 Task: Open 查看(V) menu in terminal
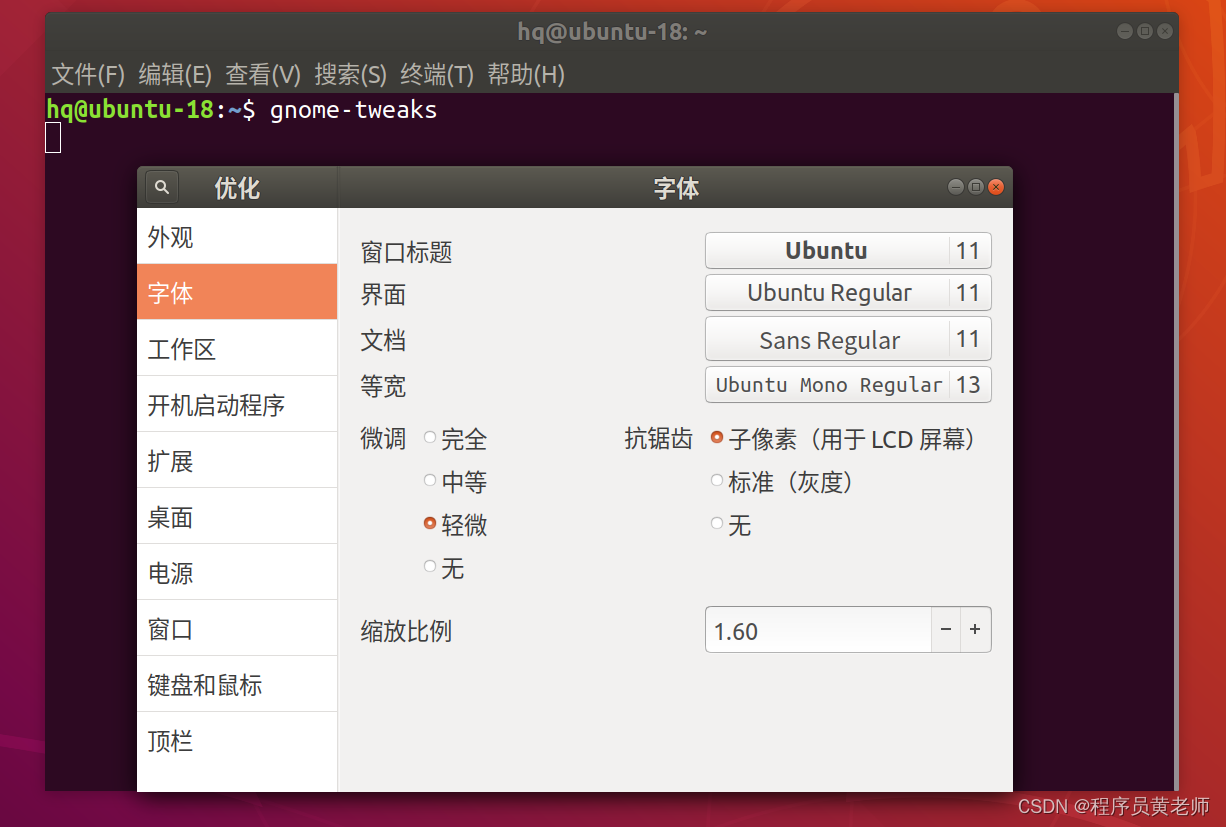[x=263, y=74]
